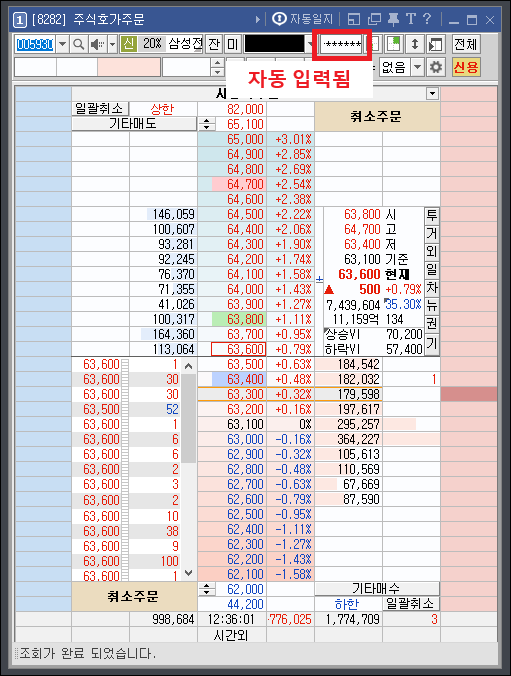511x676 pixels.
Task: Click the 하한 lower limit label
Action: (x=348, y=604)
